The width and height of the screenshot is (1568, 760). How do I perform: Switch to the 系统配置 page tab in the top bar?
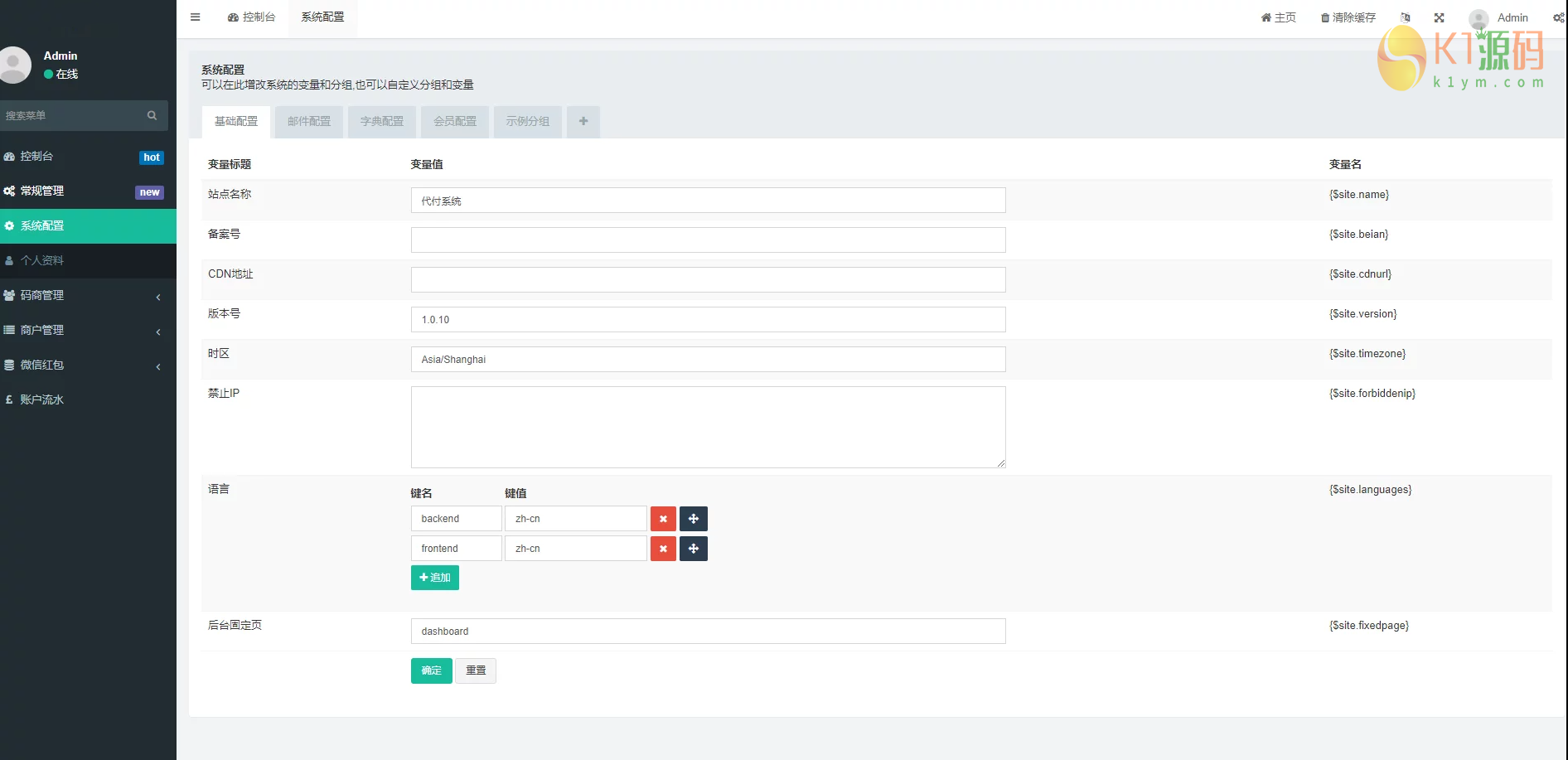point(322,17)
